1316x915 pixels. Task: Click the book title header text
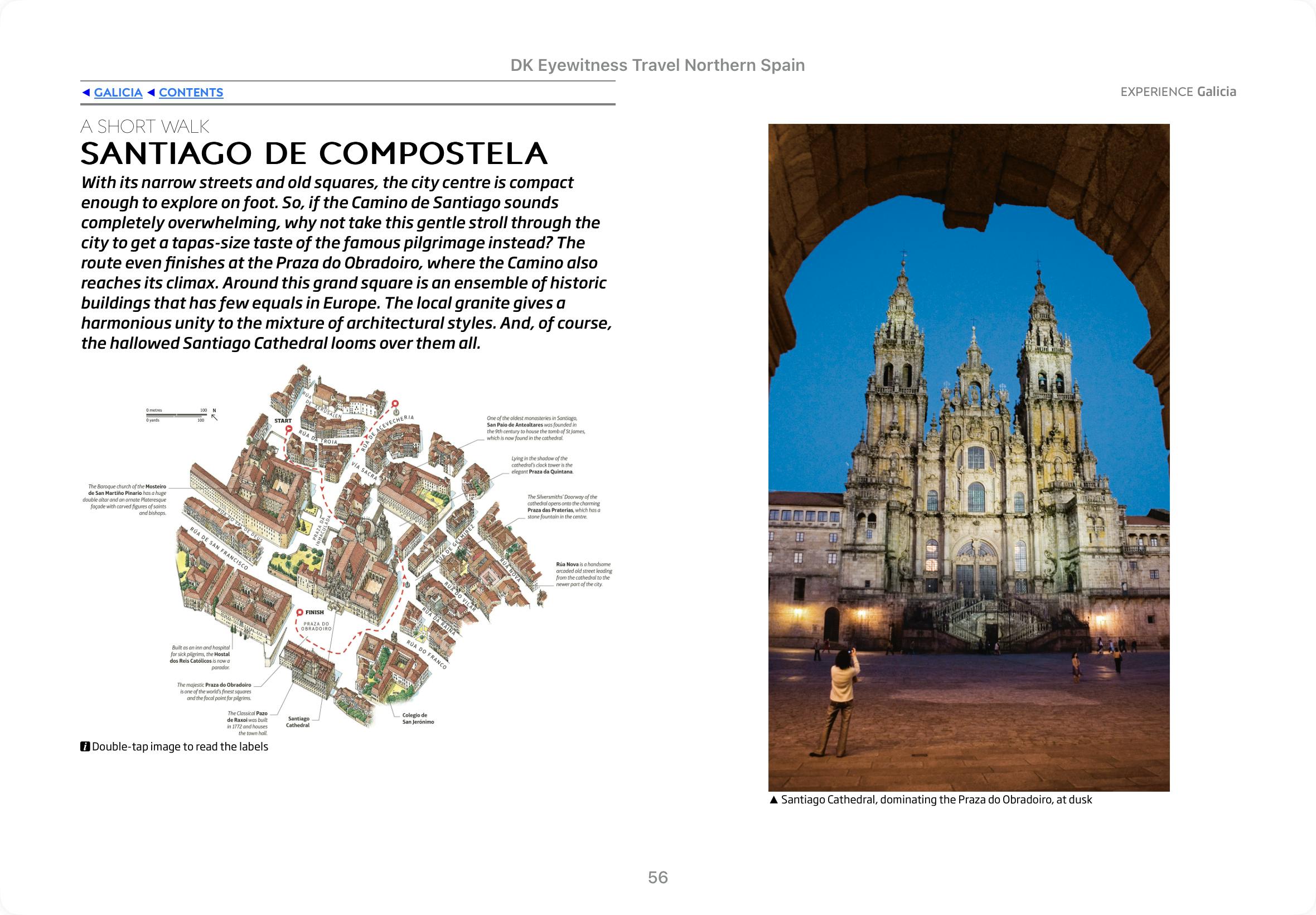(657, 65)
